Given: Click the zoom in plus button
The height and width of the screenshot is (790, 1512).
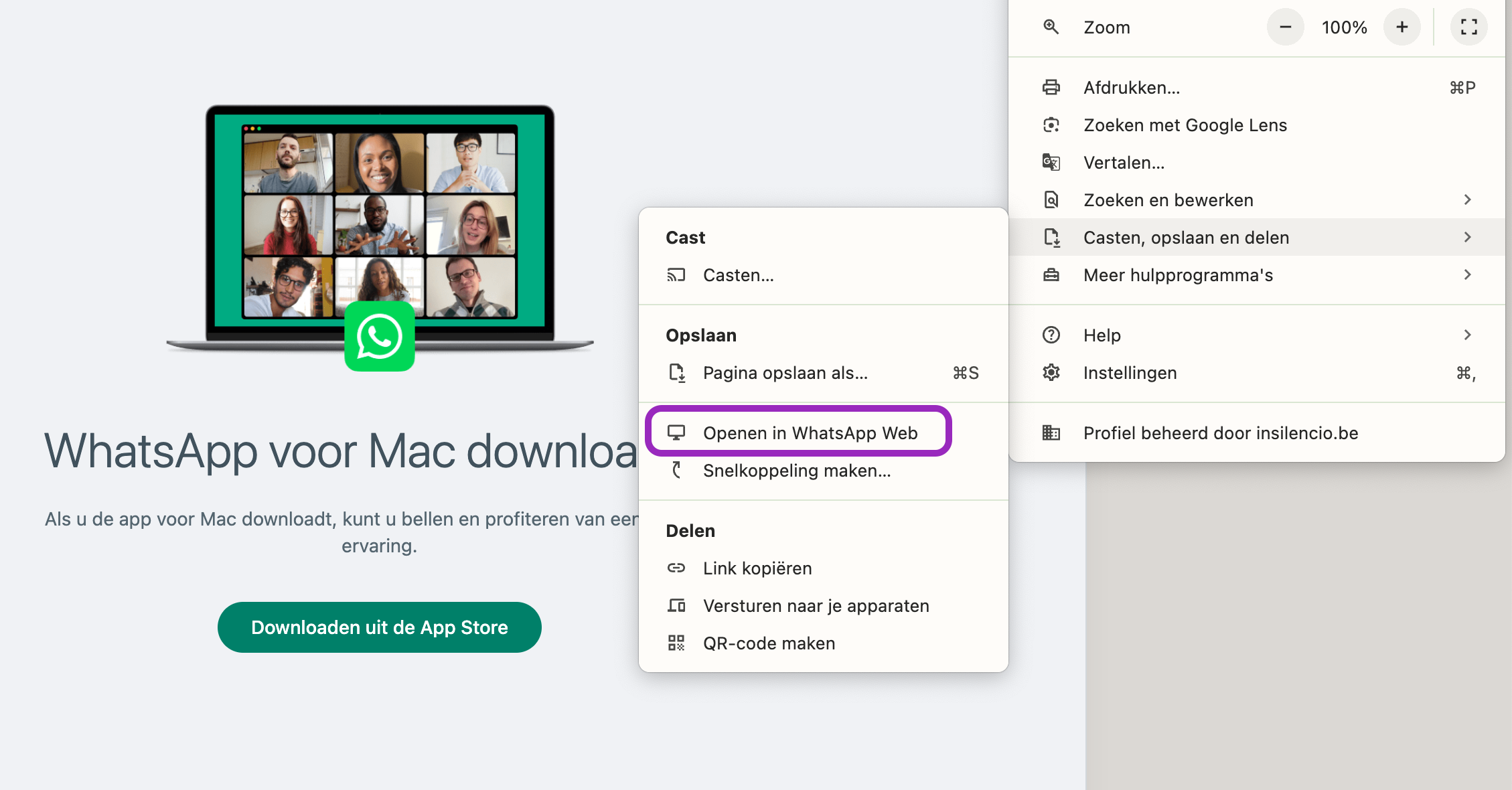Looking at the screenshot, I should pyautogui.click(x=1402, y=27).
